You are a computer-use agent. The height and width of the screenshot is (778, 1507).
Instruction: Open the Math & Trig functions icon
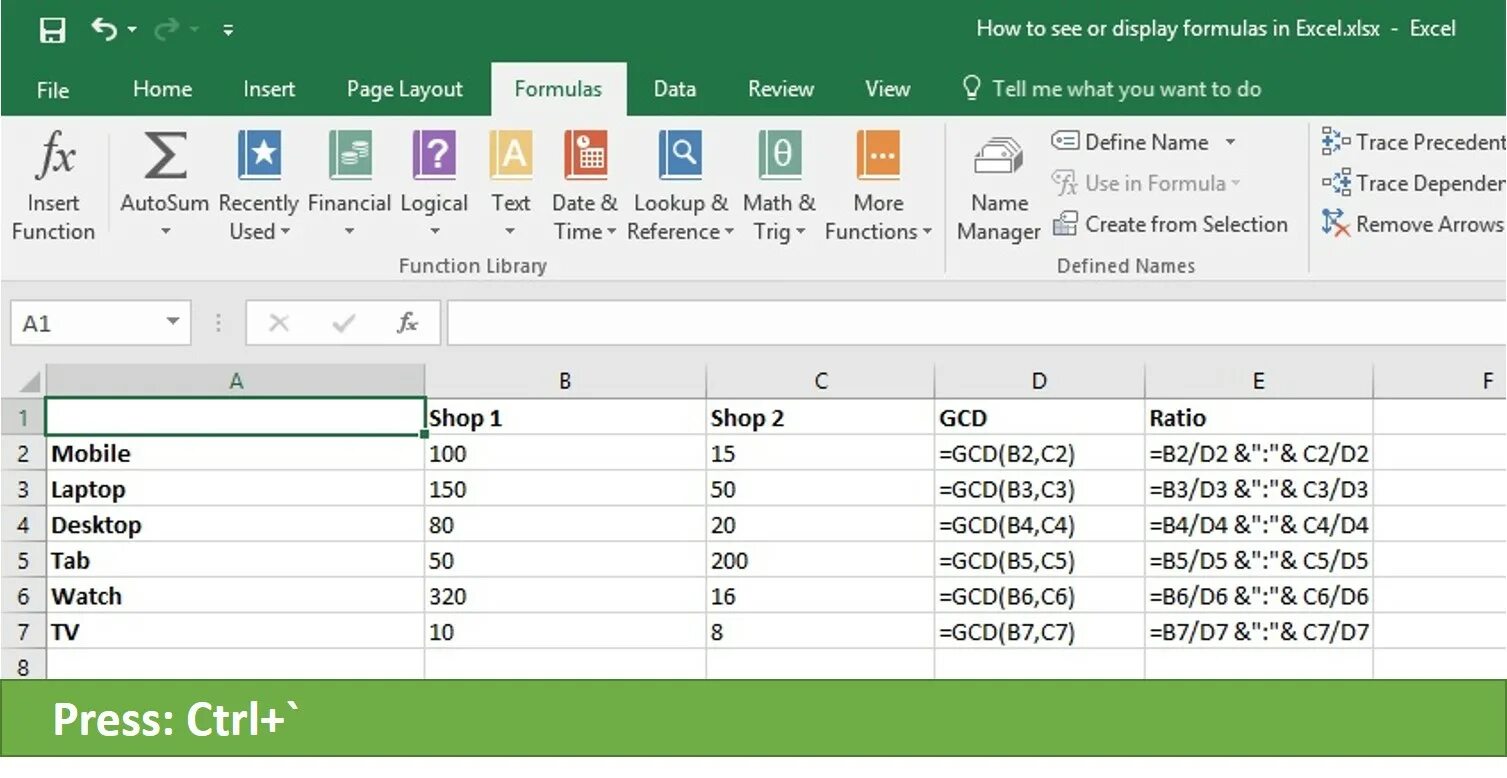(779, 157)
